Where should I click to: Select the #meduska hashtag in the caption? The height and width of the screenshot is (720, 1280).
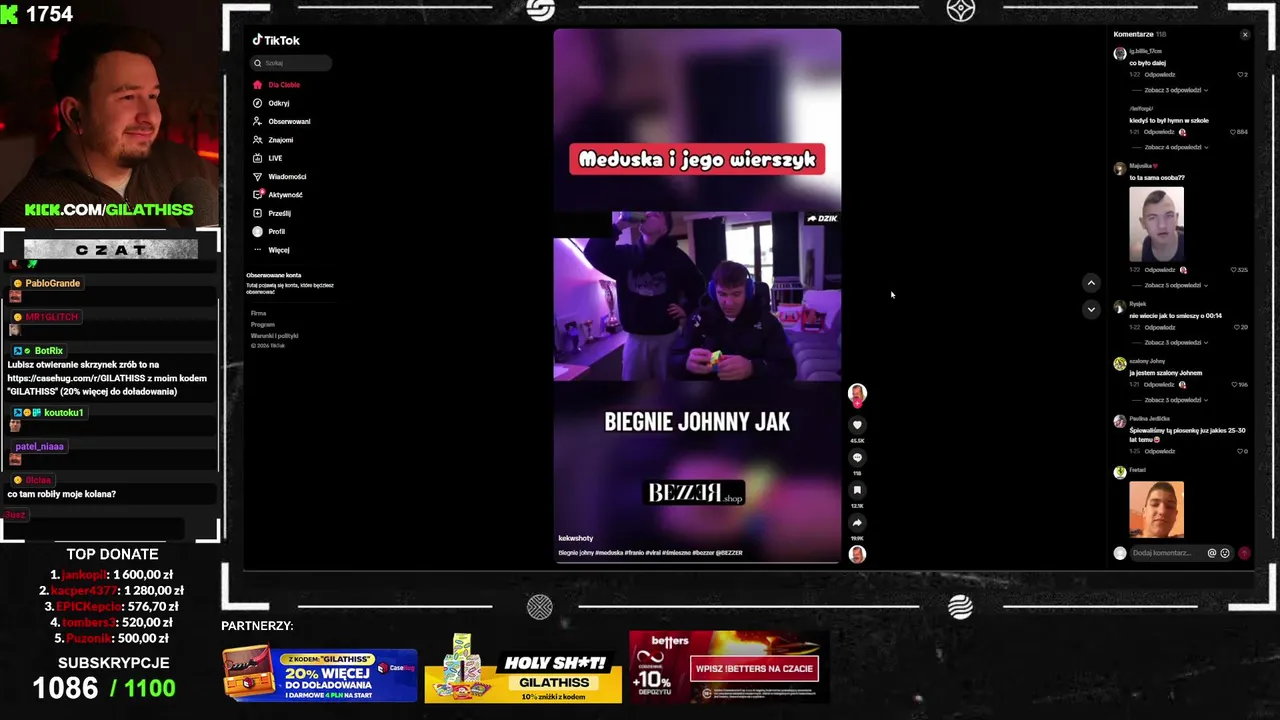click(x=609, y=552)
